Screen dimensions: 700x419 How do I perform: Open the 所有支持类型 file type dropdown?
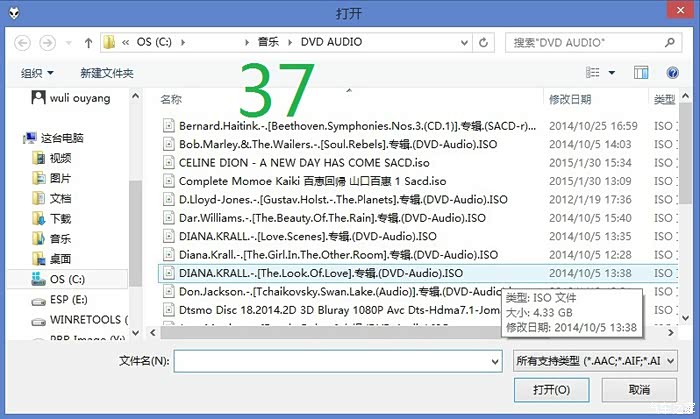pyautogui.click(x=595, y=361)
